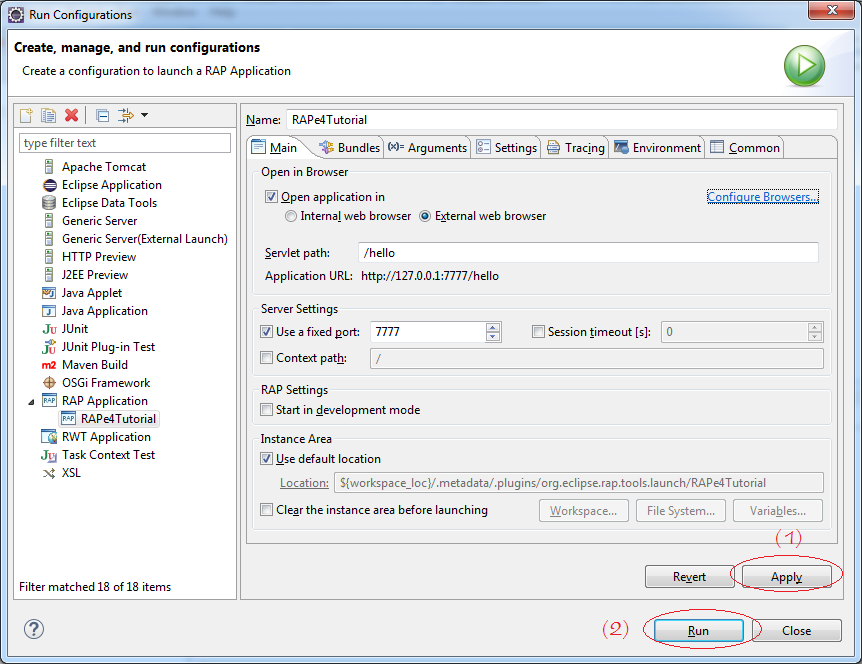
Task: Click the XSL icon
Action: click(49, 473)
